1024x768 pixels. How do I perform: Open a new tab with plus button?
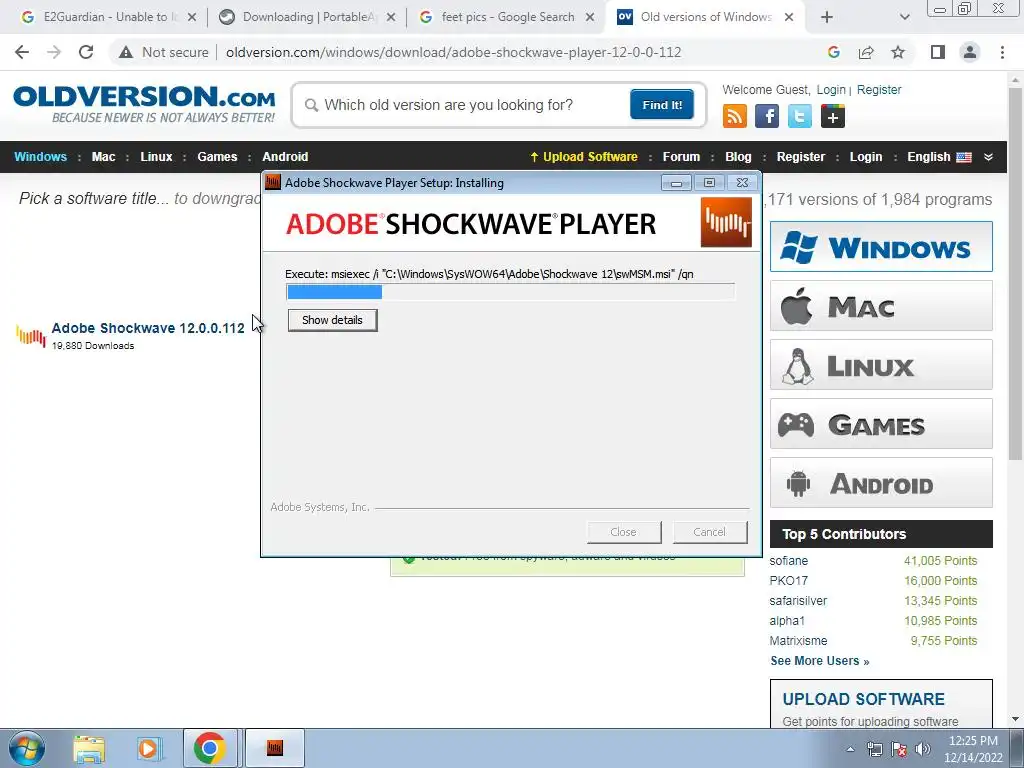click(827, 17)
